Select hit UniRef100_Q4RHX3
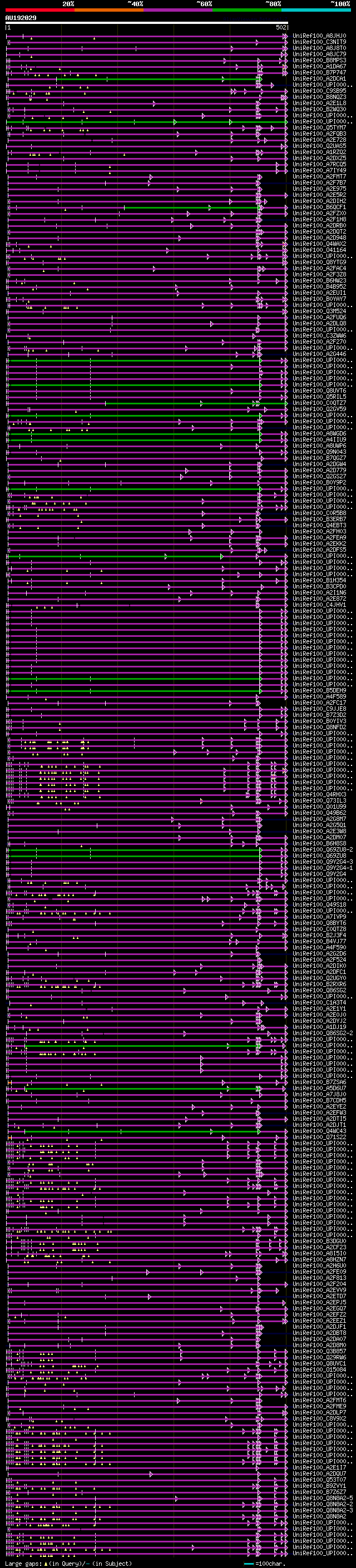 click(319, 794)
